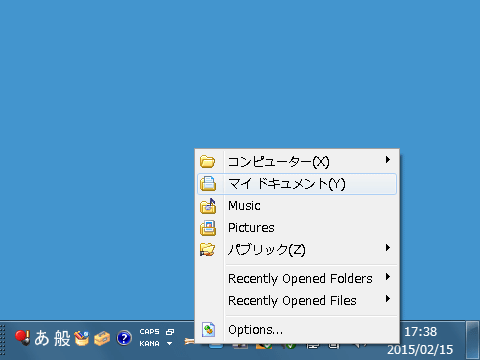
Task: Click the taskbar clock showing 17:38
Action: coord(420,332)
